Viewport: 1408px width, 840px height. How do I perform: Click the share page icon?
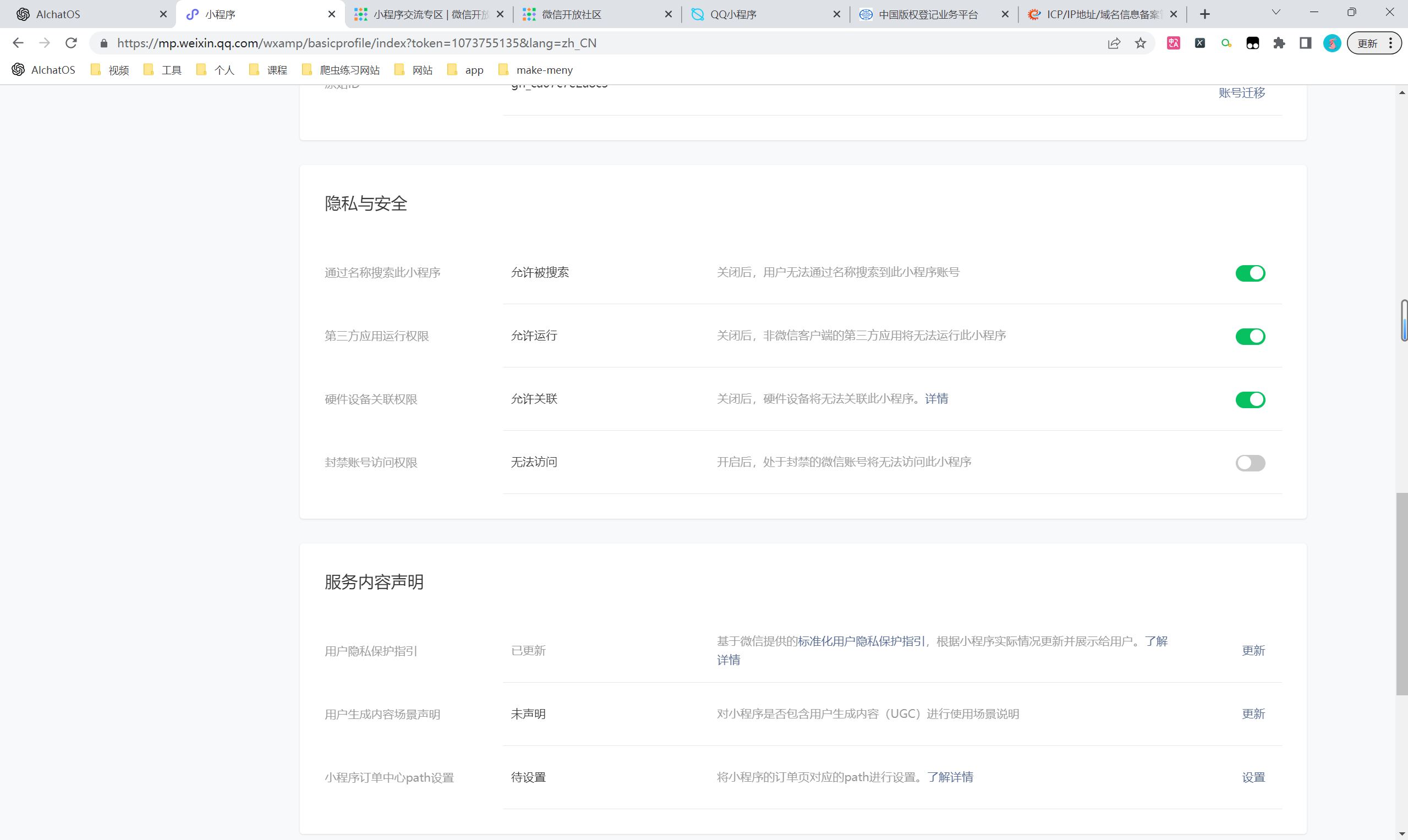1114,43
